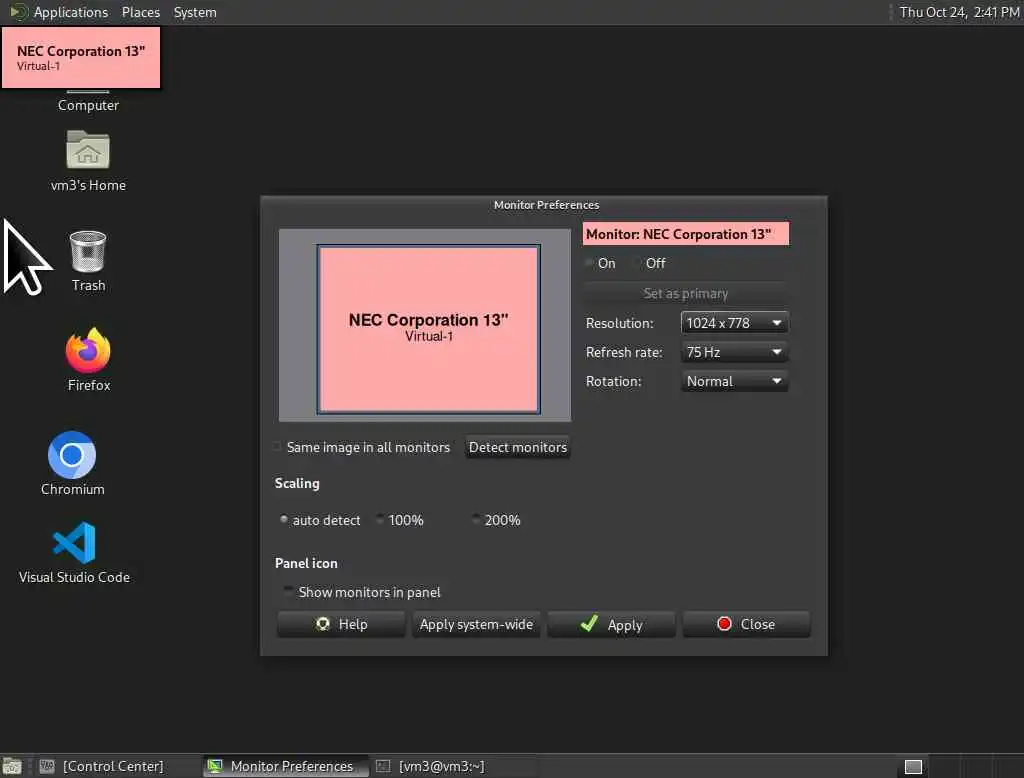Choose auto detect scaling

pos(283,520)
